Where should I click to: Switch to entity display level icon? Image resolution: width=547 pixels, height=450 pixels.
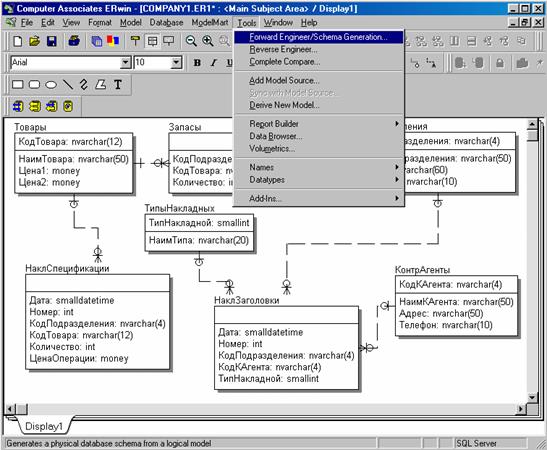(135, 41)
